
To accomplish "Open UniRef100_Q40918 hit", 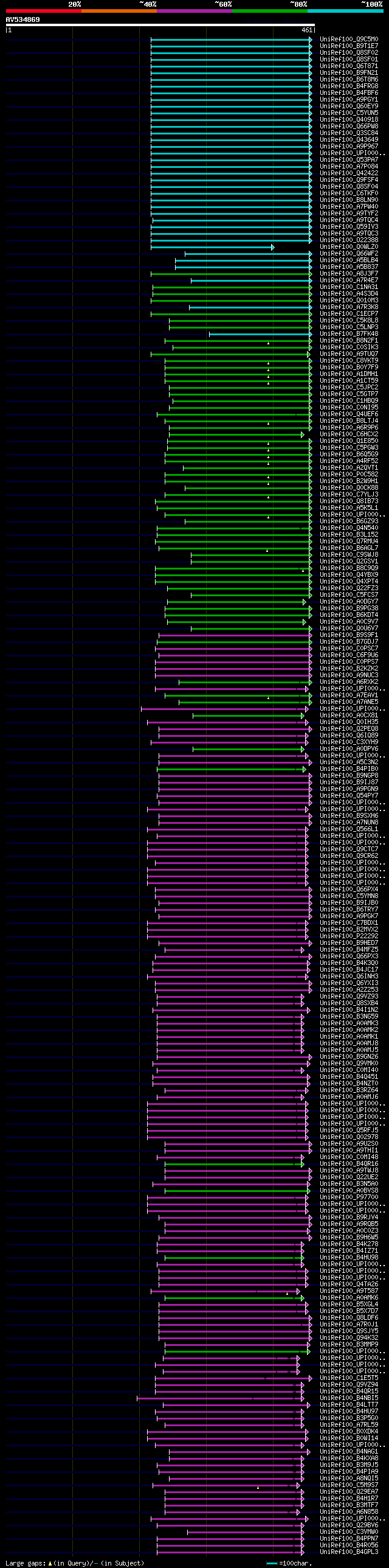I will (x=349, y=120).
